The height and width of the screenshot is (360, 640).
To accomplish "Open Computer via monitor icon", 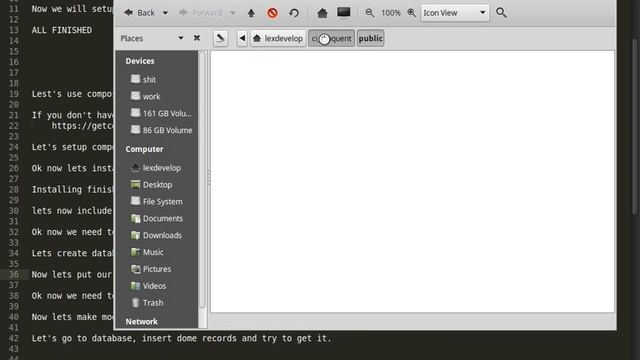I will click(x=344, y=13).
